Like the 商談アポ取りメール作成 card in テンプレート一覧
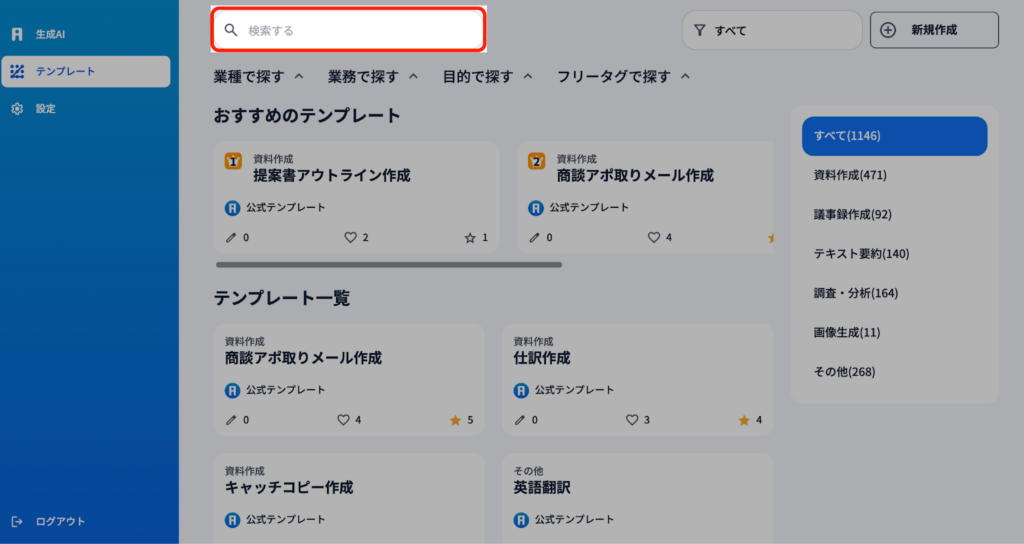The height and width of the screenshot is (544, 1024). click(343, 420)
